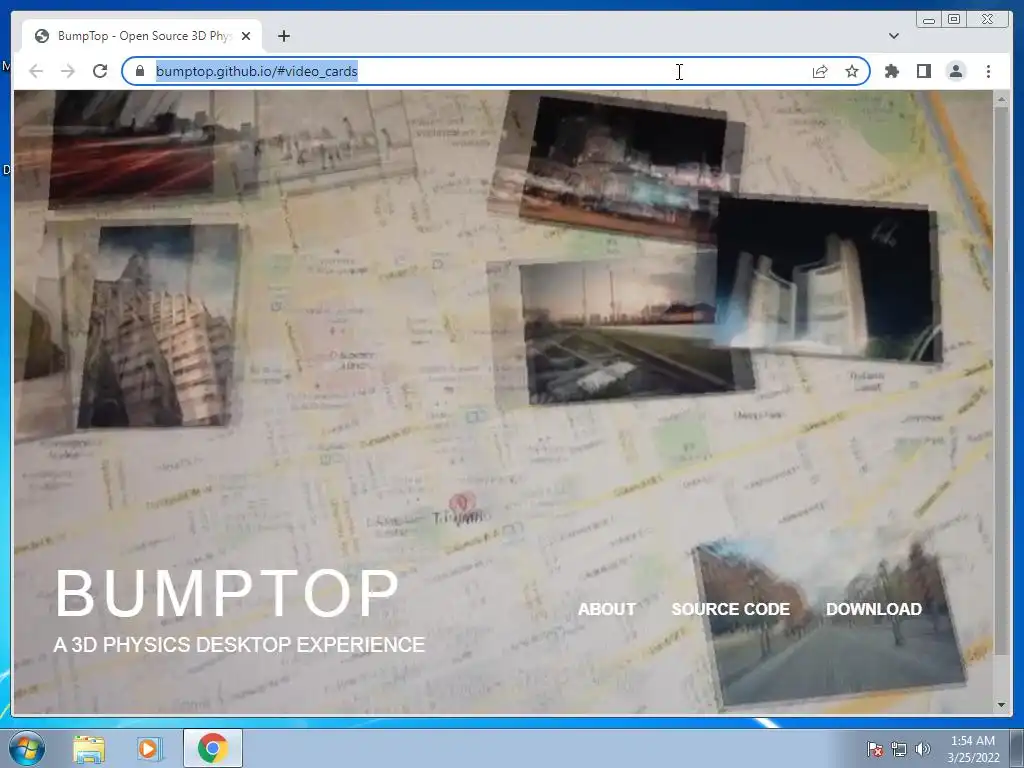Open network icon in system tray
Viewport: 1024px width, 768px height.
coord(899,749)
